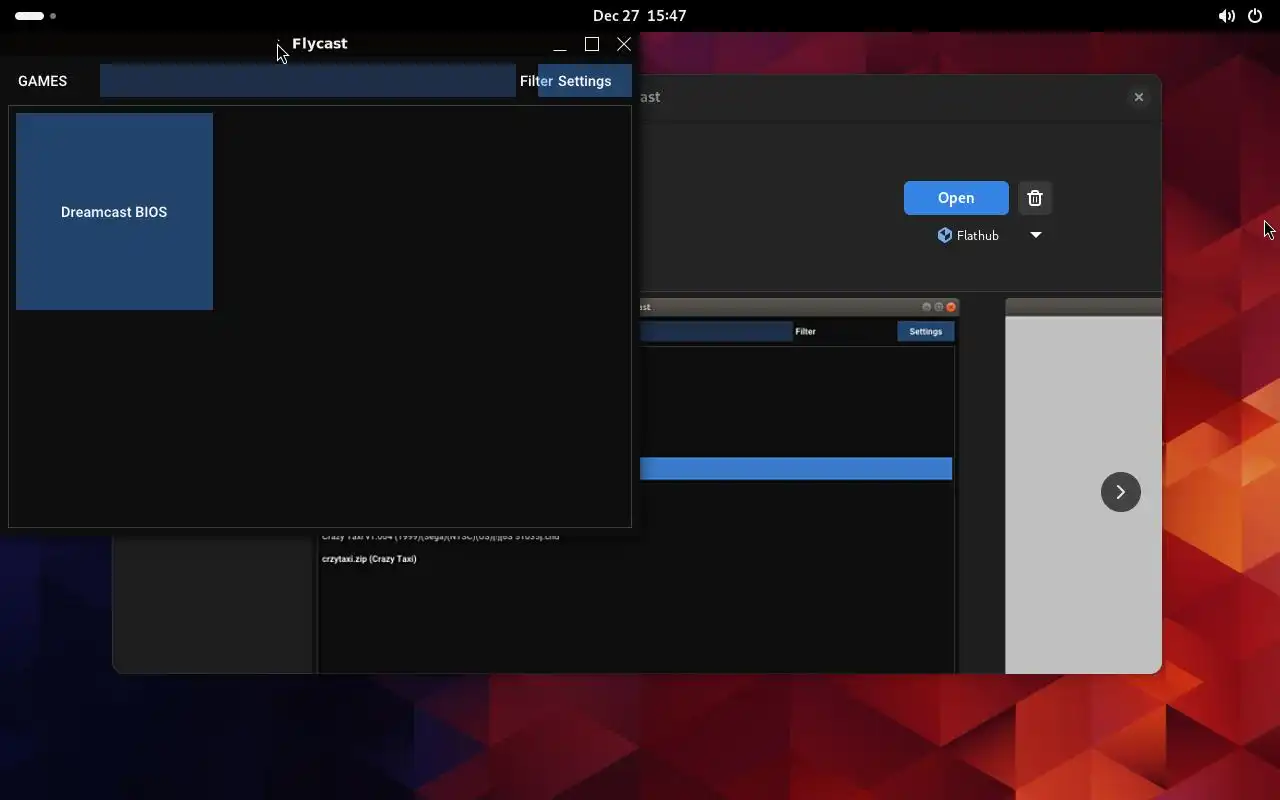
Task: Click the Flycast title bar text
Action: pos(320,44)
